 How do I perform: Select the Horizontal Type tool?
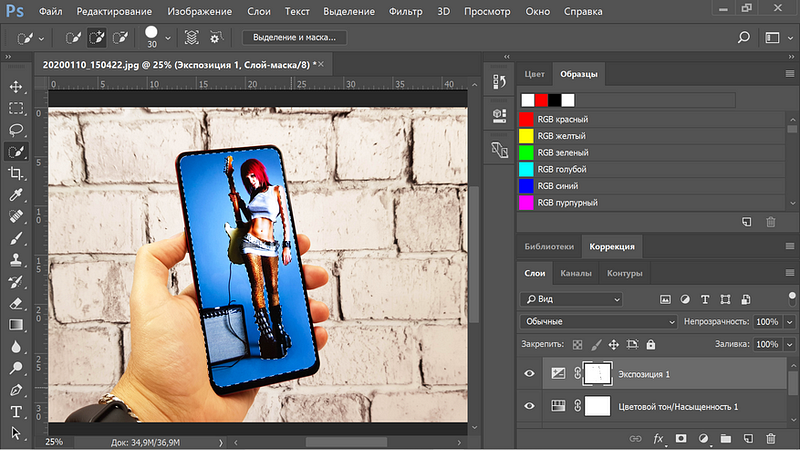tap(16, 411)
